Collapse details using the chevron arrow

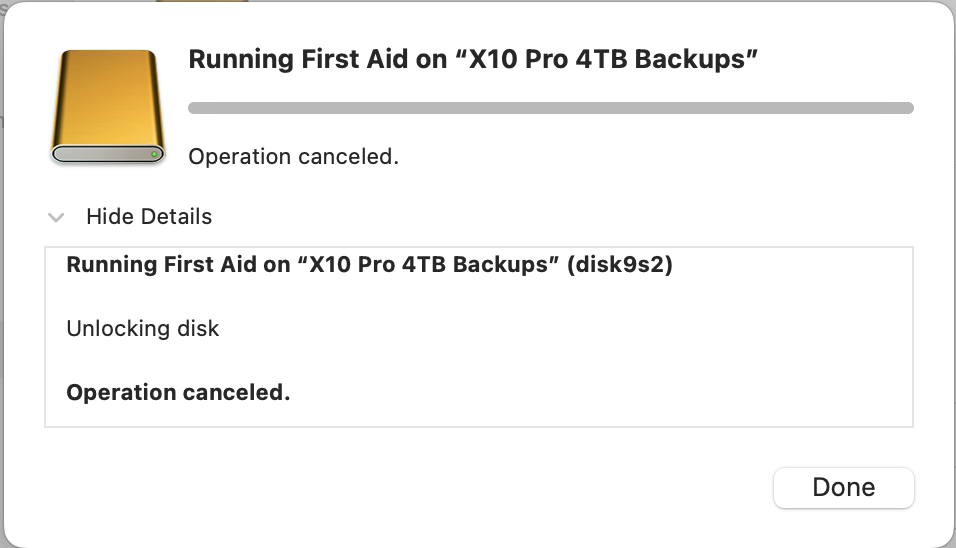click(57, 217)
